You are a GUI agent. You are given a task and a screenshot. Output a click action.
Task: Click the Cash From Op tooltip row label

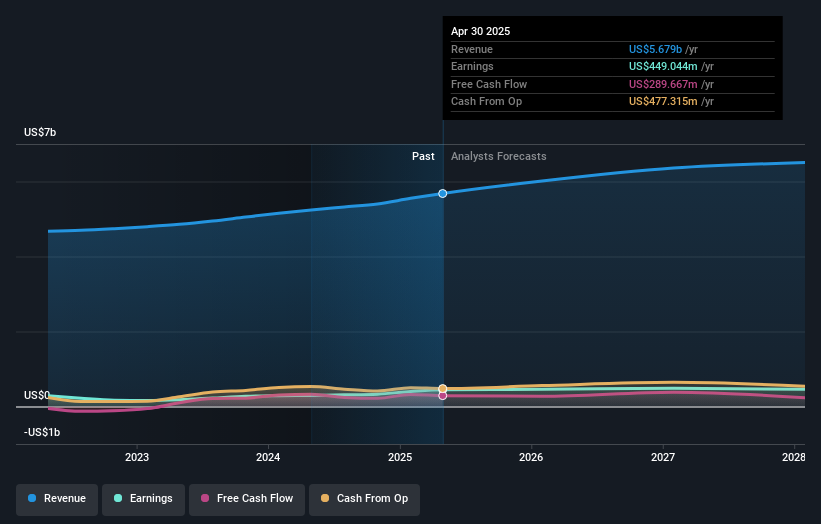486,102
